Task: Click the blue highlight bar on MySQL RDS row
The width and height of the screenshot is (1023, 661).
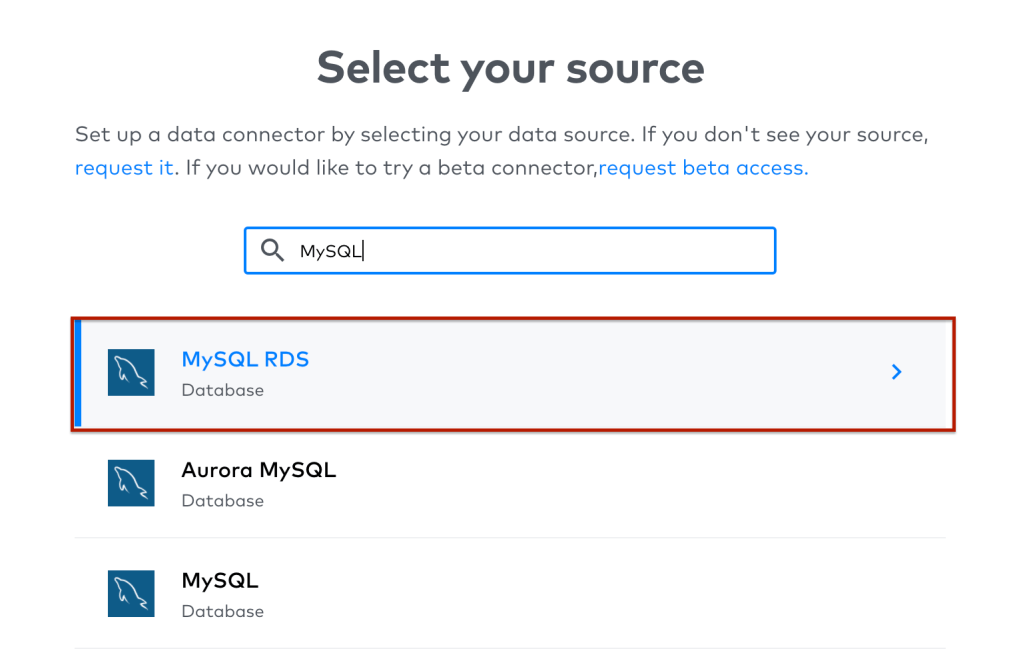Action: click(x=76, y=373)
